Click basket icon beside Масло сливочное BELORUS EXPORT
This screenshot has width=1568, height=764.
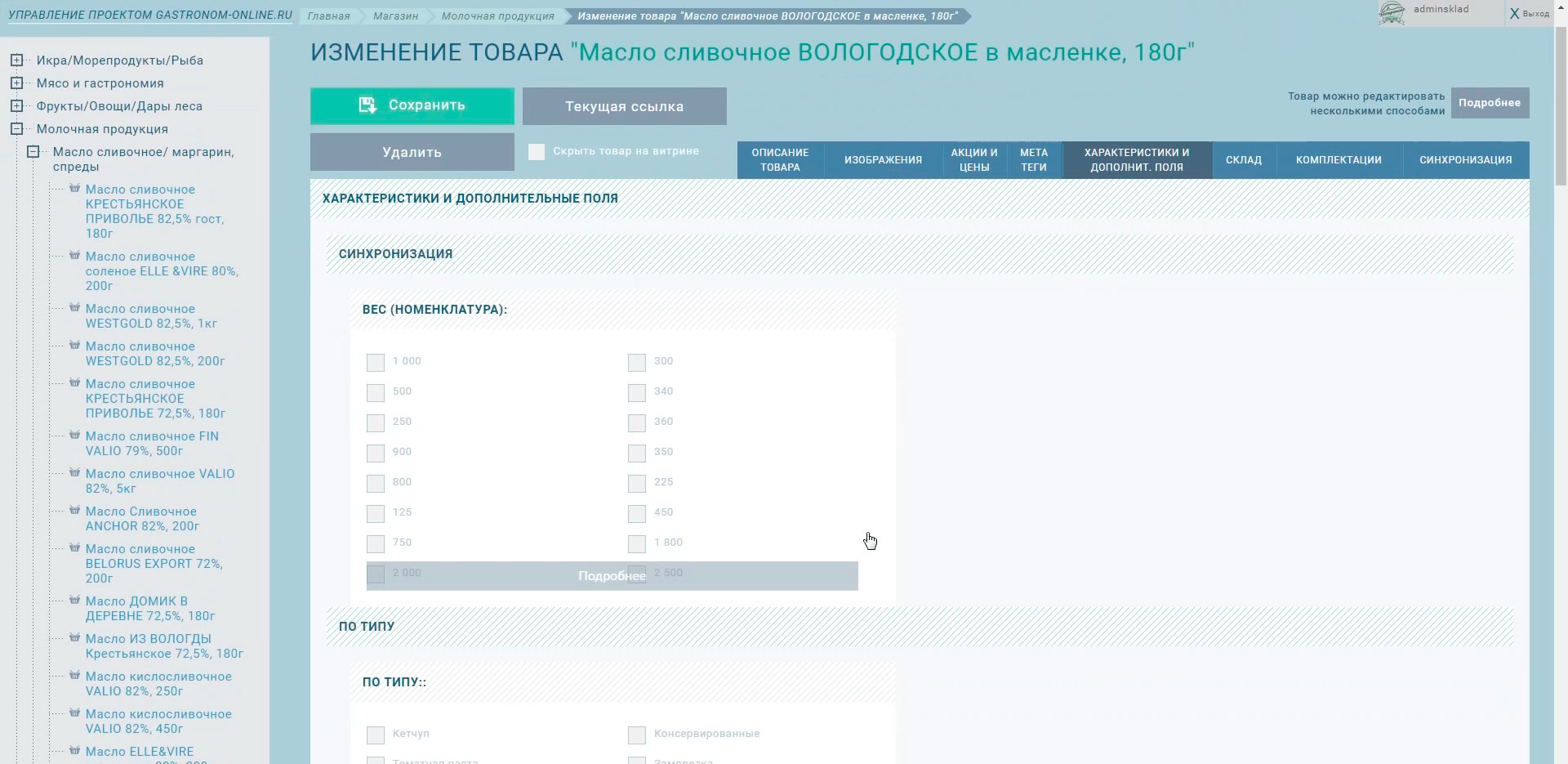74,547
